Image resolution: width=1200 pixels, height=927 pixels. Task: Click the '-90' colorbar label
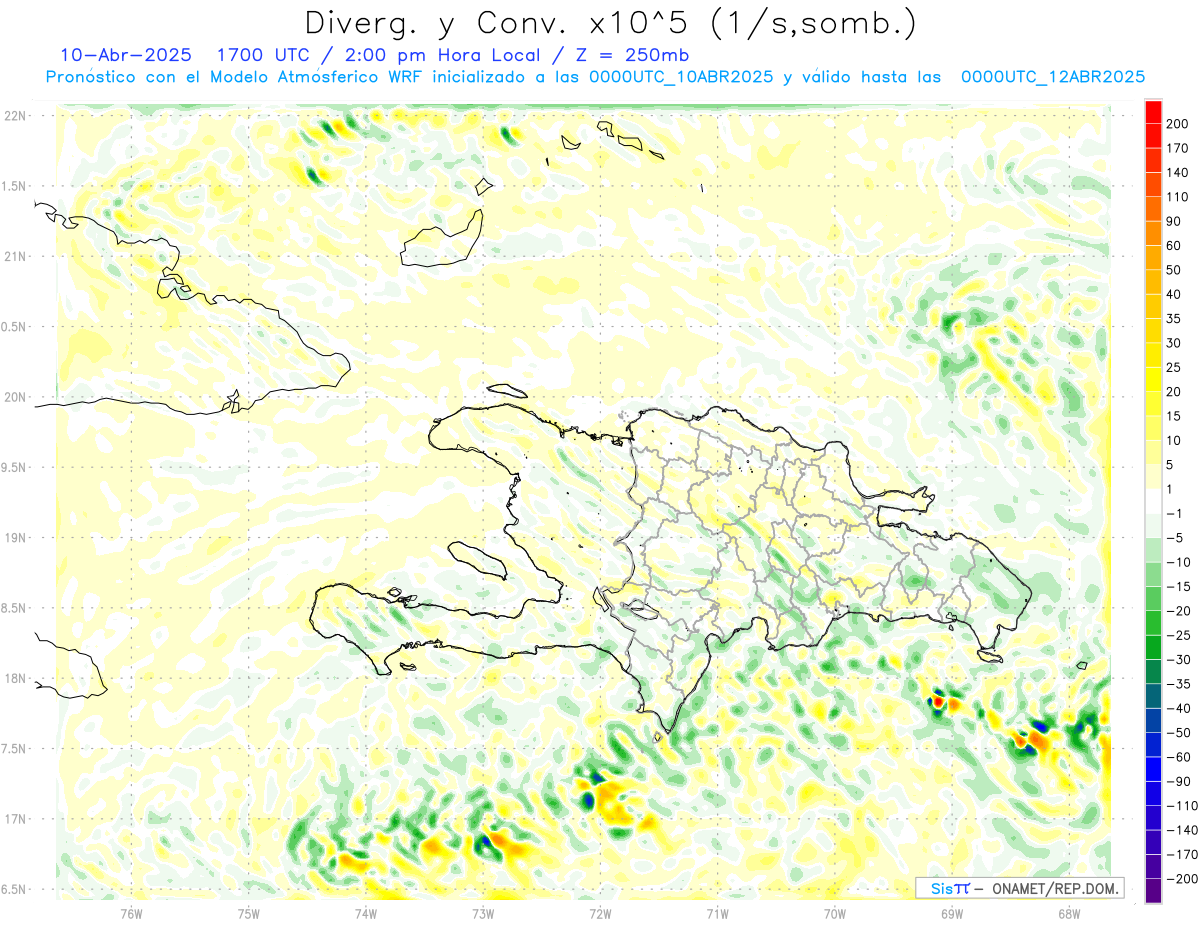coord(1179,781)
